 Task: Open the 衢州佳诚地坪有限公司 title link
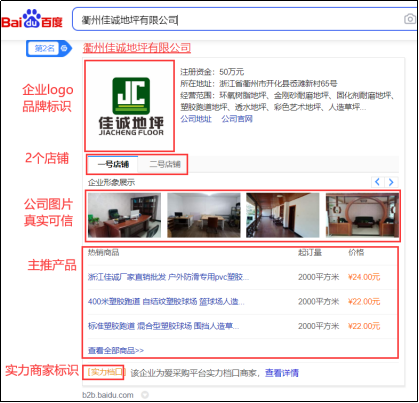click(x=137, y=48)
